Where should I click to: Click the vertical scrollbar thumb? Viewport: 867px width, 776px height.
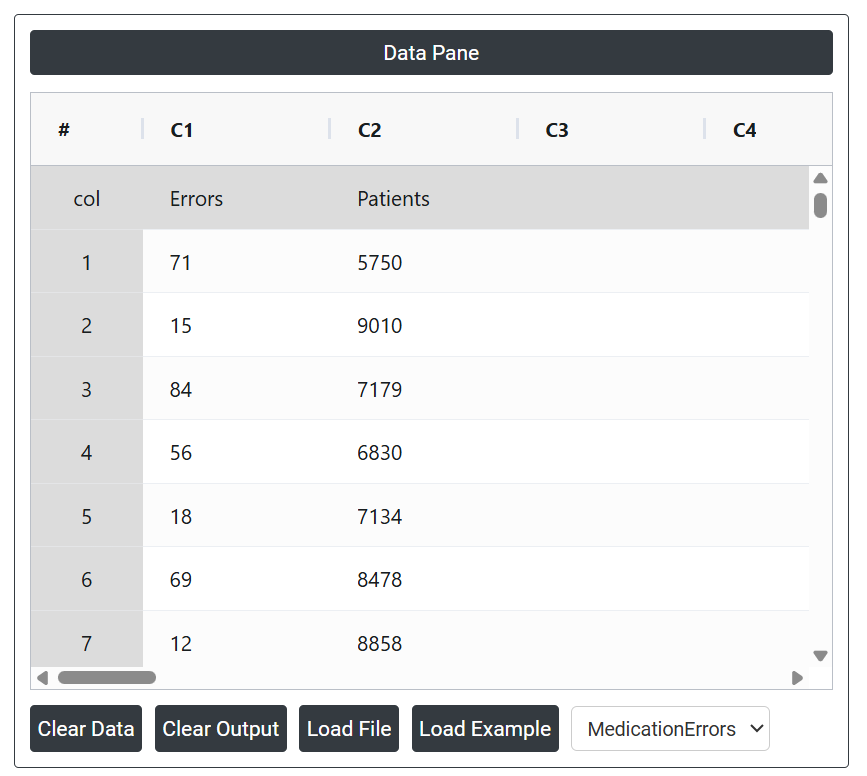point(820,205)
